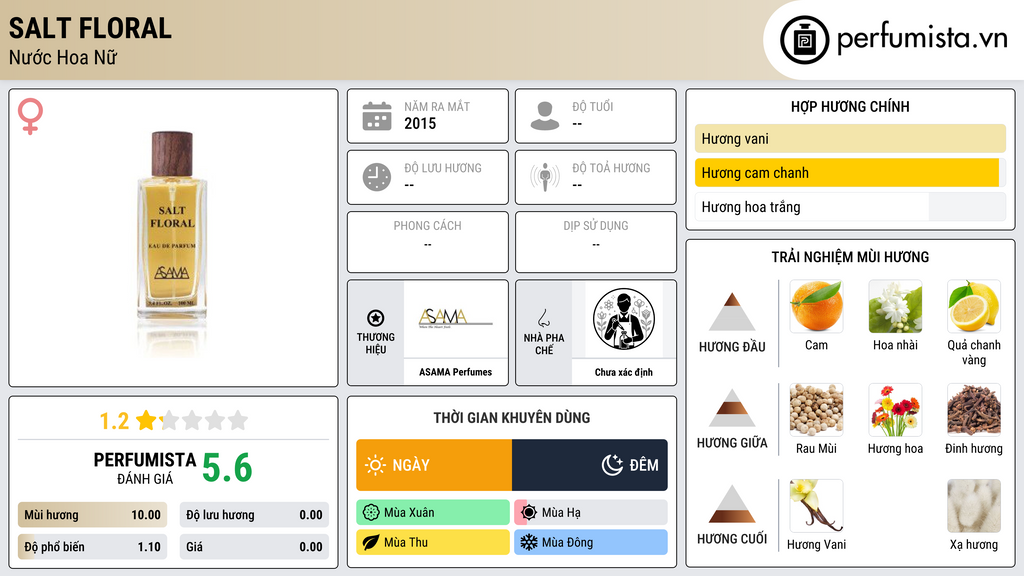Click the Mùa Đông snowflake icon
Screen dimensions: 1024x576
[x=529, y=542]
